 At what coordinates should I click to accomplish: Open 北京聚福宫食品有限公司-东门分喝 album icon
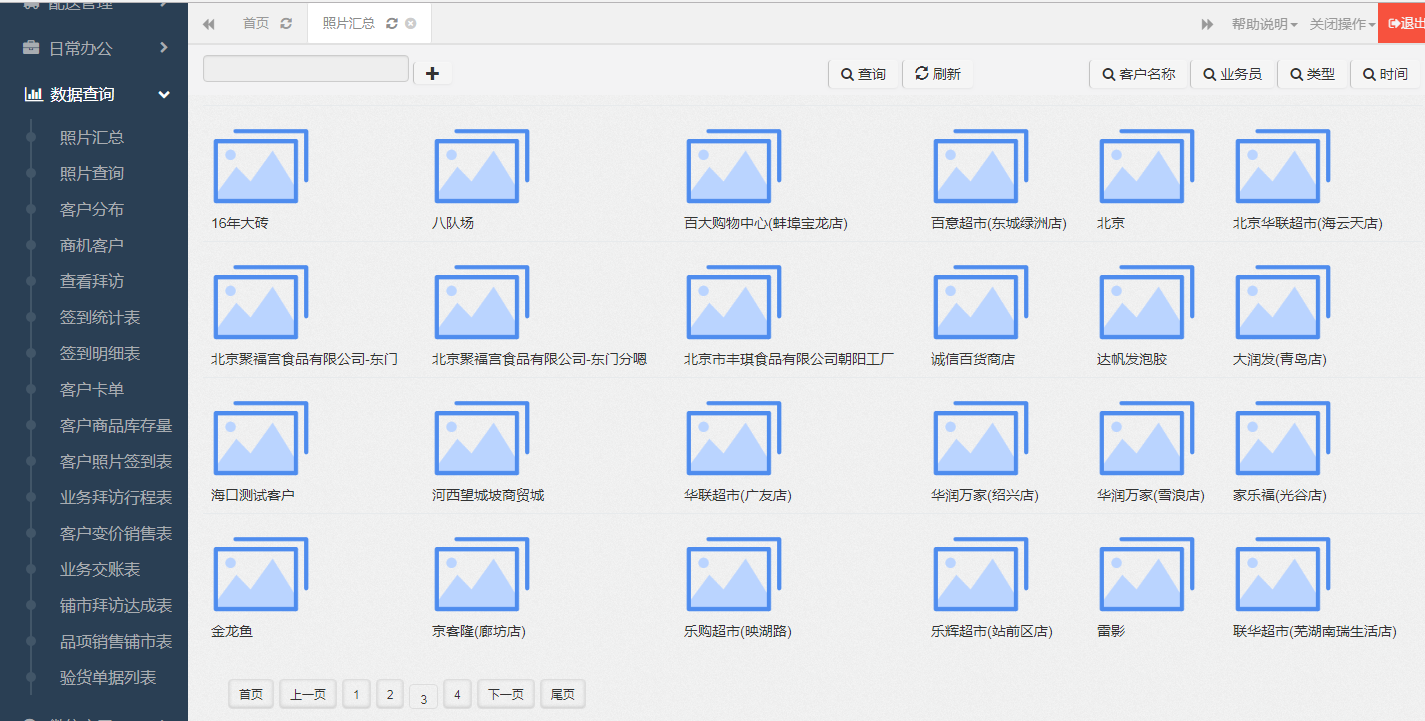(x=481, y=302)
